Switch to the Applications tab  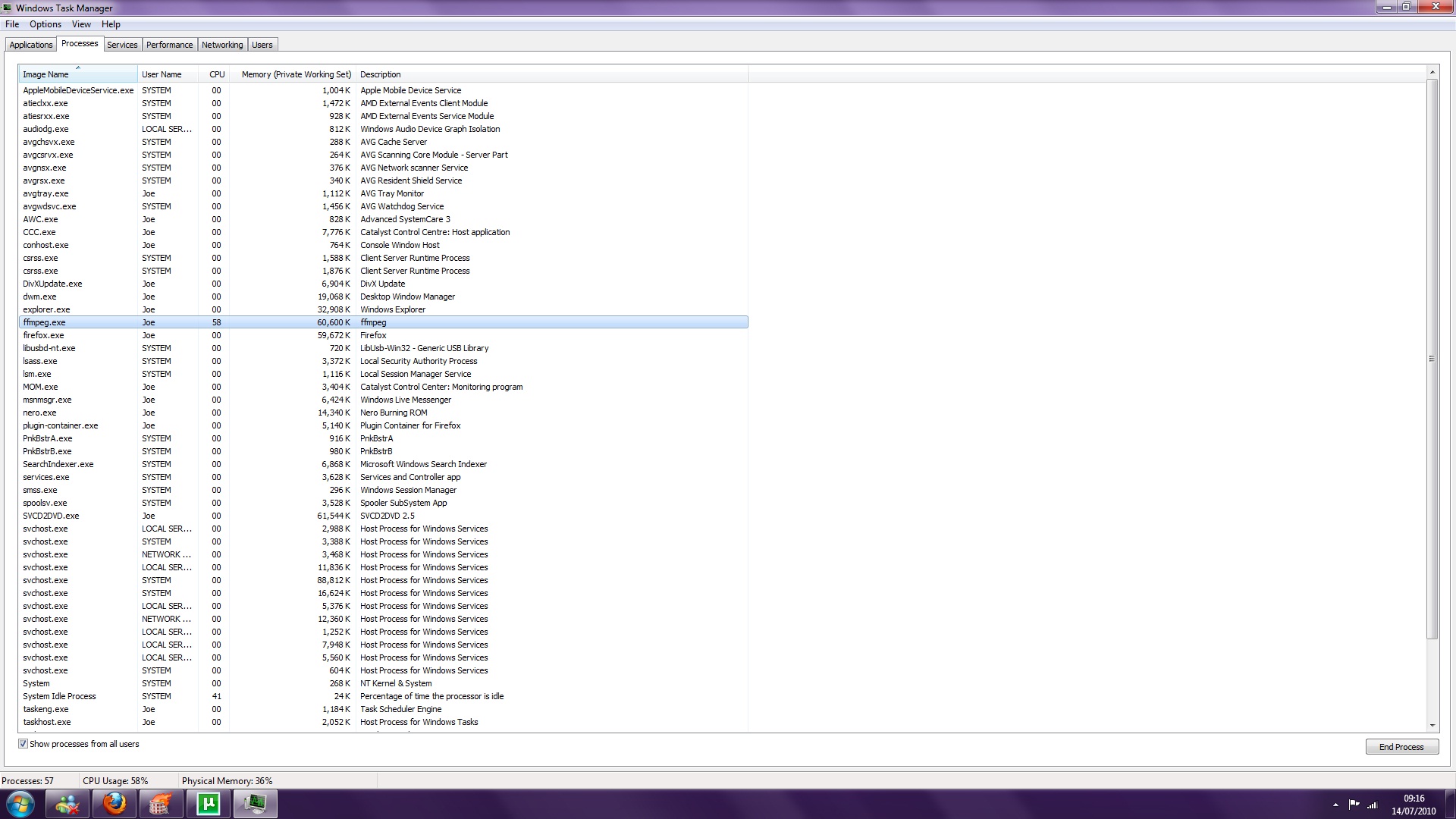pyautogui.click(x=31, y=45)
